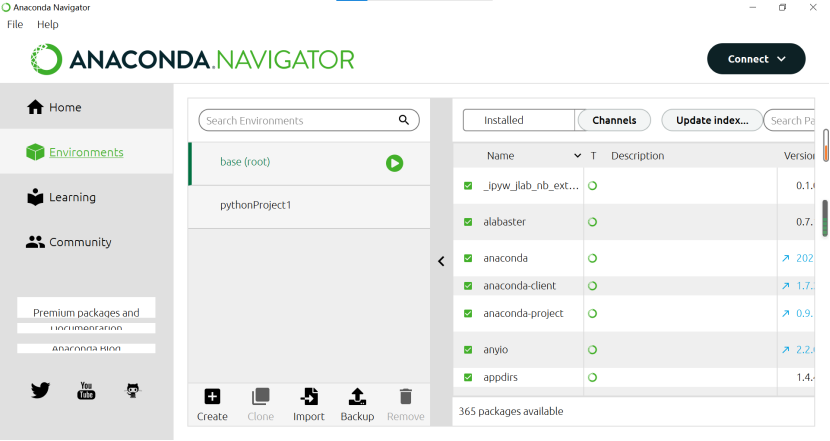Viewport: 830px width, 441px height.
Task: Toggle the anaconda-project package checkbox
Action: 468,313
